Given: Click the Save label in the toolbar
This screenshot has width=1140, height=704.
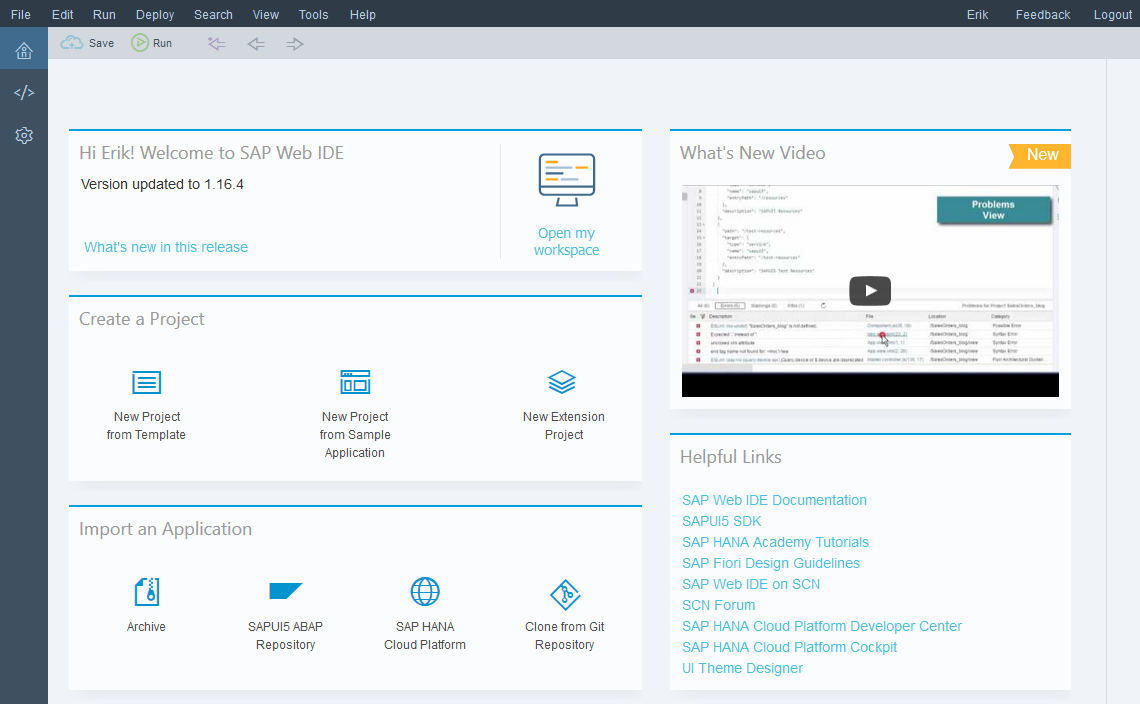Looking at the screenshot, I should pos(101,44).
